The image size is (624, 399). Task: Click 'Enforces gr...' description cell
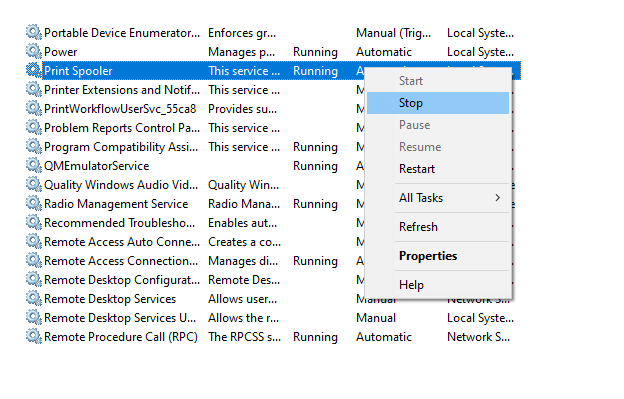(x=242, y=33)
